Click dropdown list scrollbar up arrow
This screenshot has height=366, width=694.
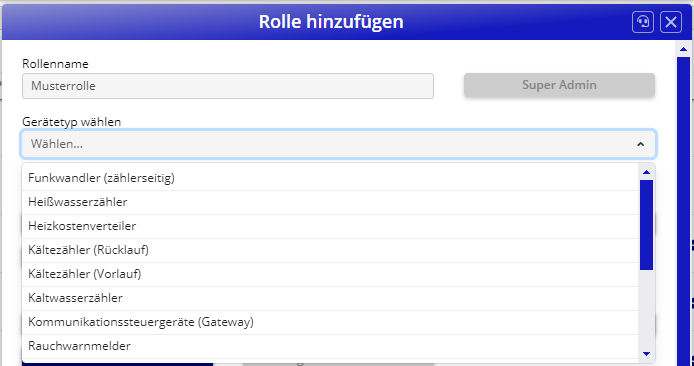(647, 172)
